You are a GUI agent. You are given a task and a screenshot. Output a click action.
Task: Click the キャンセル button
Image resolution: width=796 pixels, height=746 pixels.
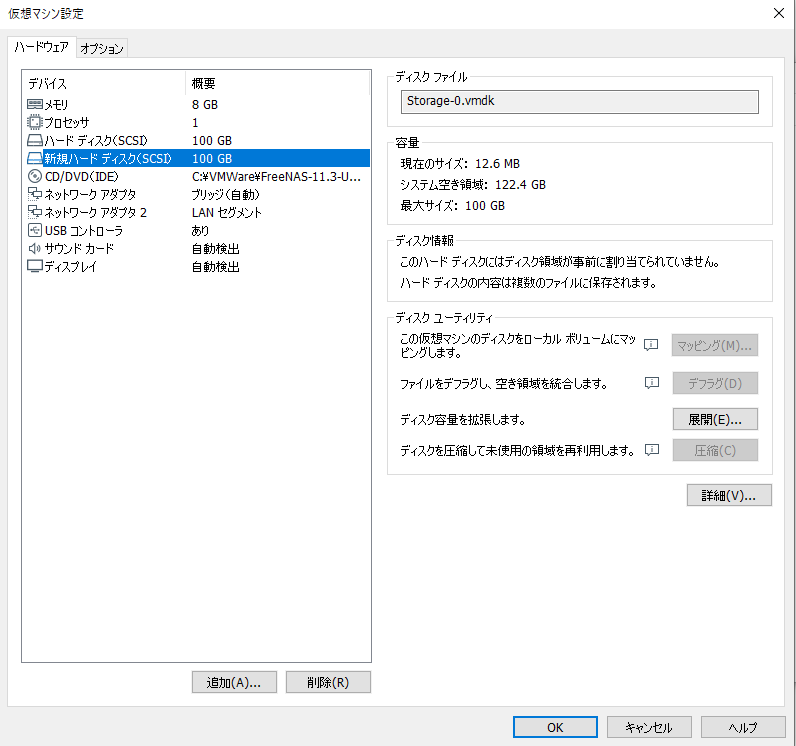(649, 728)
